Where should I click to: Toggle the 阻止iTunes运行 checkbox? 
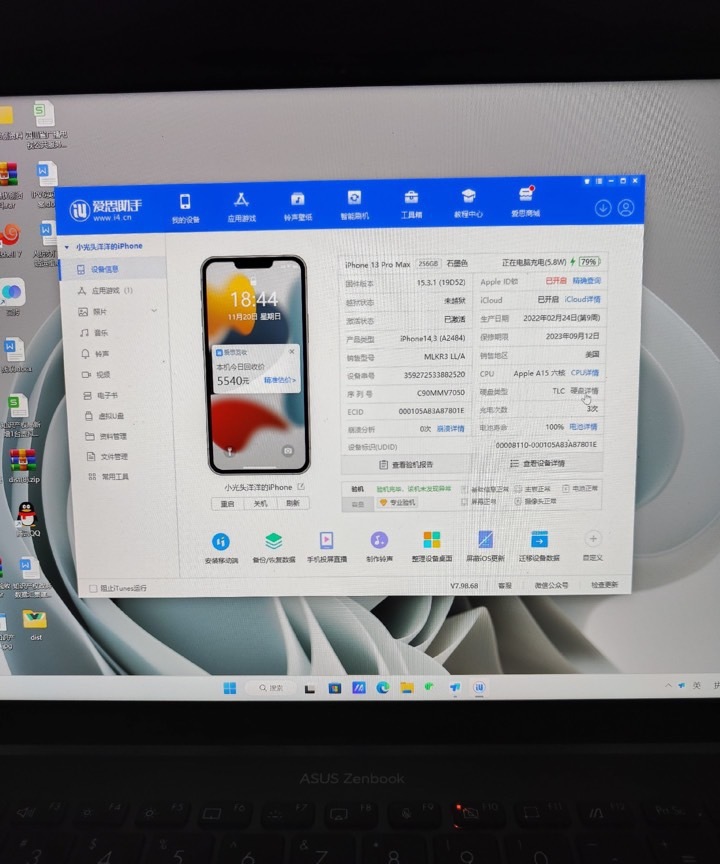coord(93,588)
